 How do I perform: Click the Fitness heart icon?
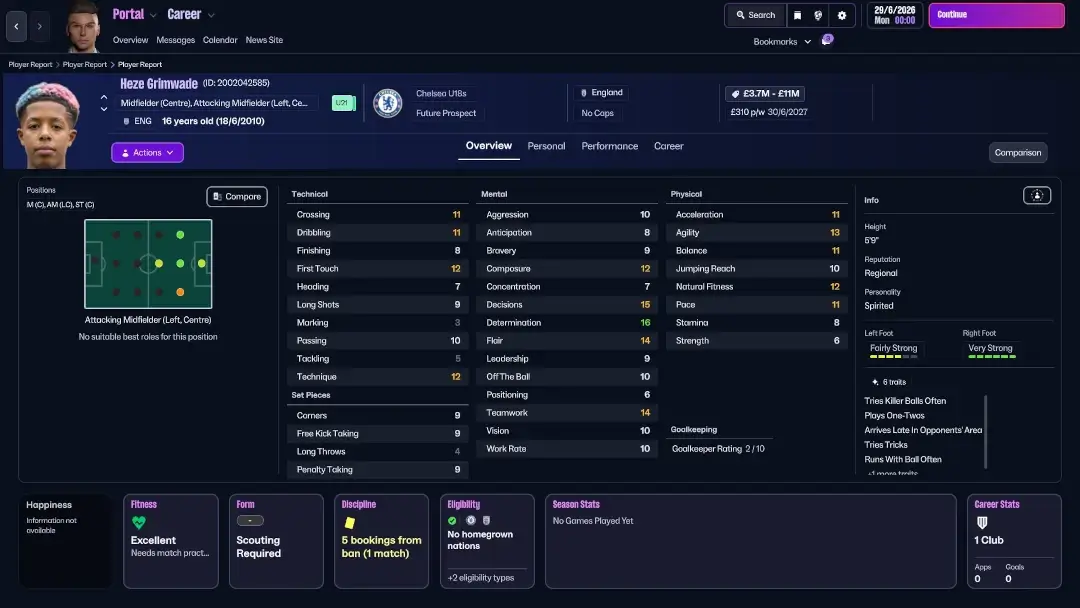(x=138, y=523)
